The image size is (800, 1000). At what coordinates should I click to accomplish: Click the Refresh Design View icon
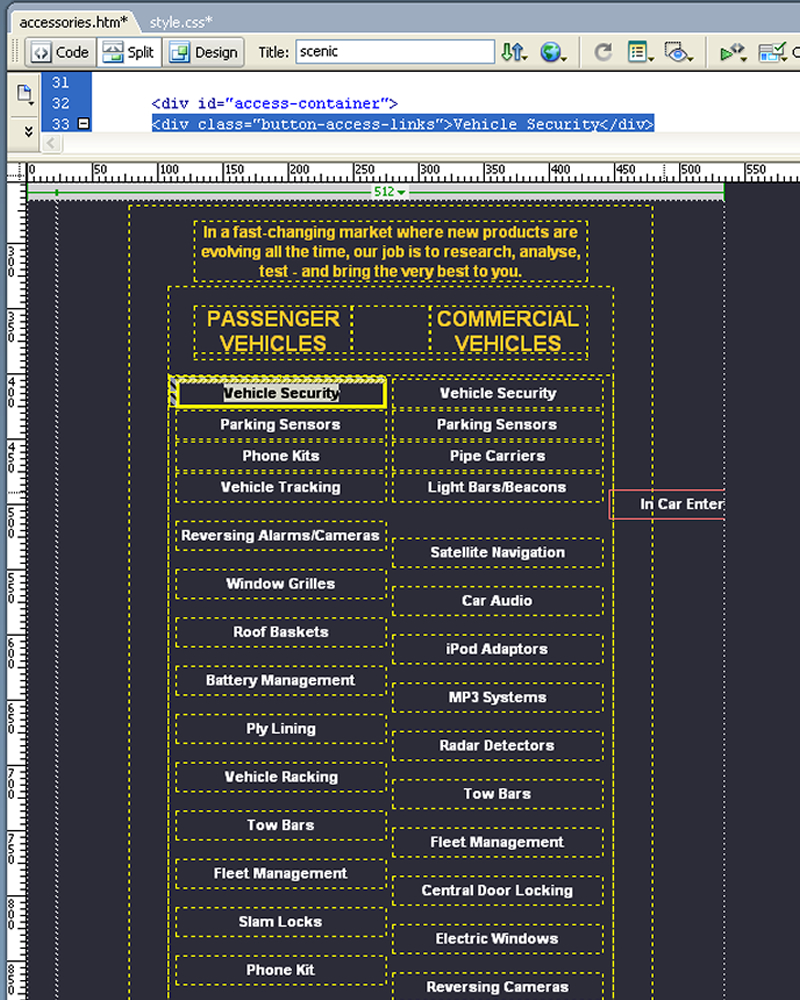603,52
